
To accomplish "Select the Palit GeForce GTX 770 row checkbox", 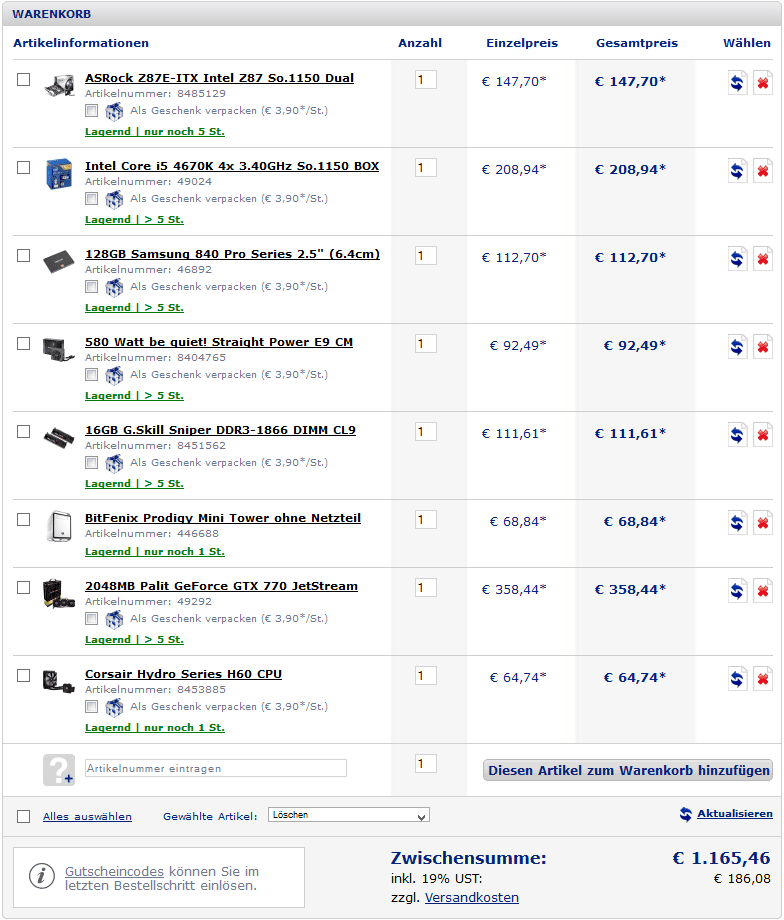I will 23,587.
